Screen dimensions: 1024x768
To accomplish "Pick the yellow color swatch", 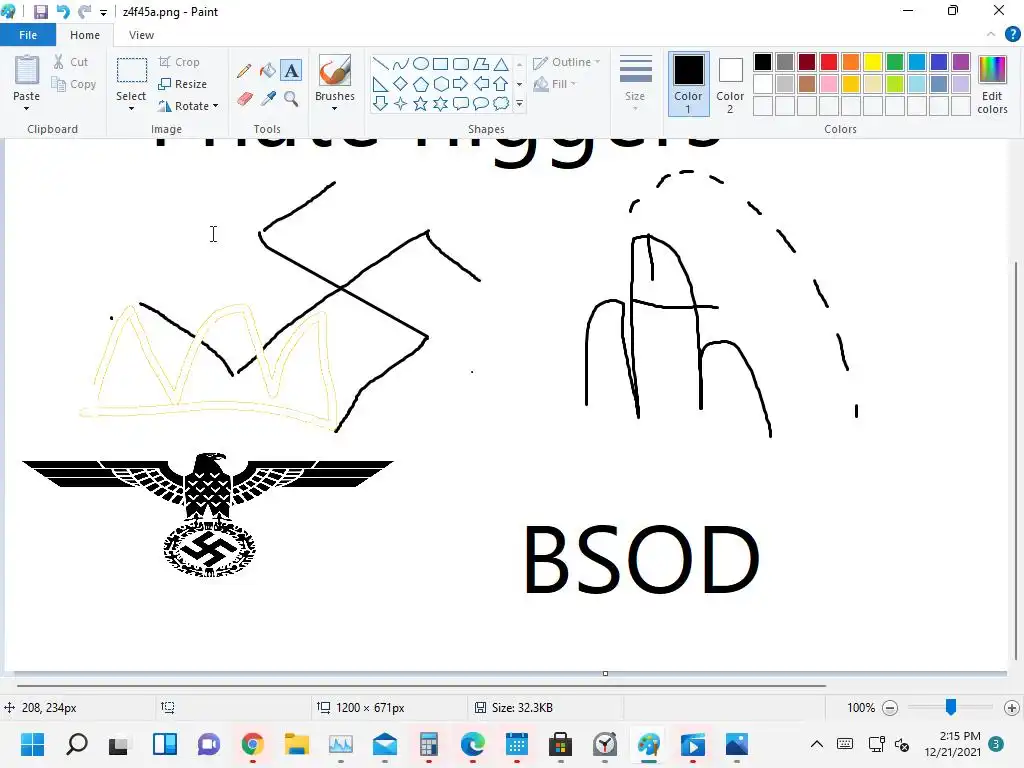I will [x=873, y=62].
